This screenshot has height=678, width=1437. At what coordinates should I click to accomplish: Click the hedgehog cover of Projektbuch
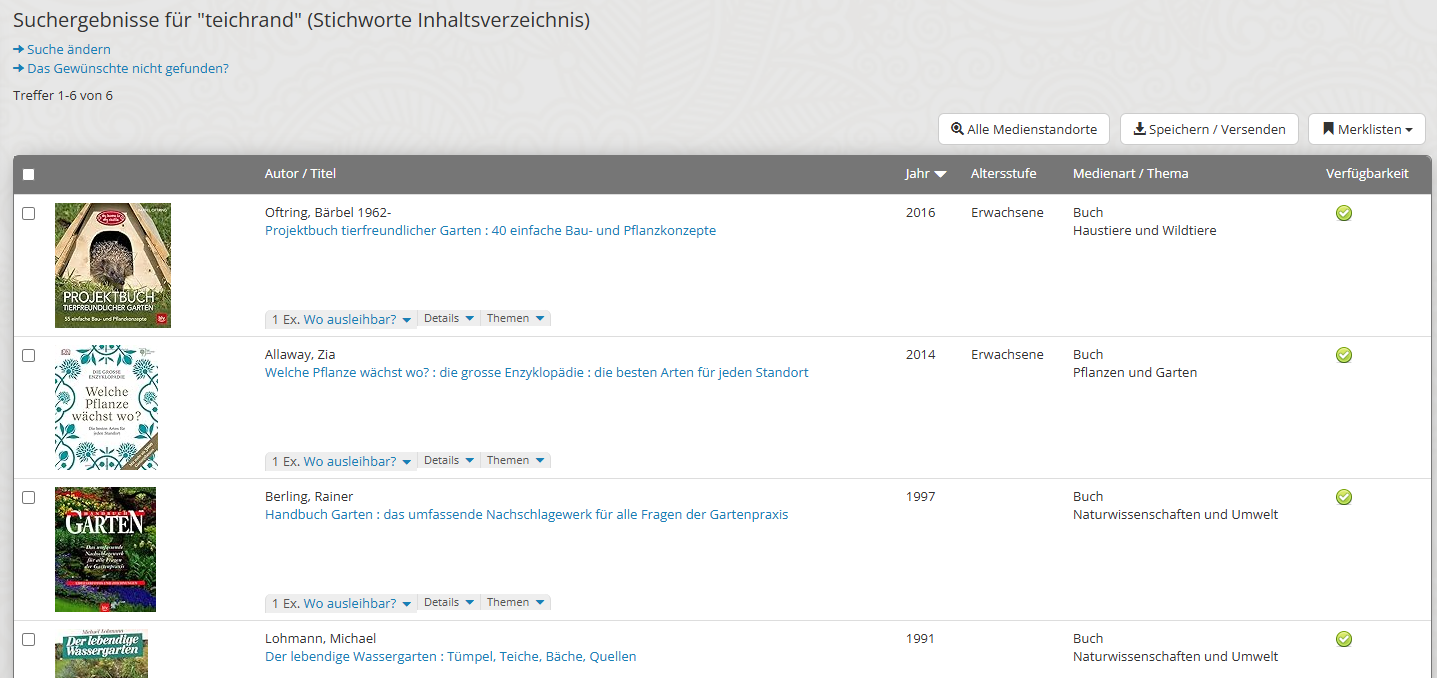click(112, 265)
